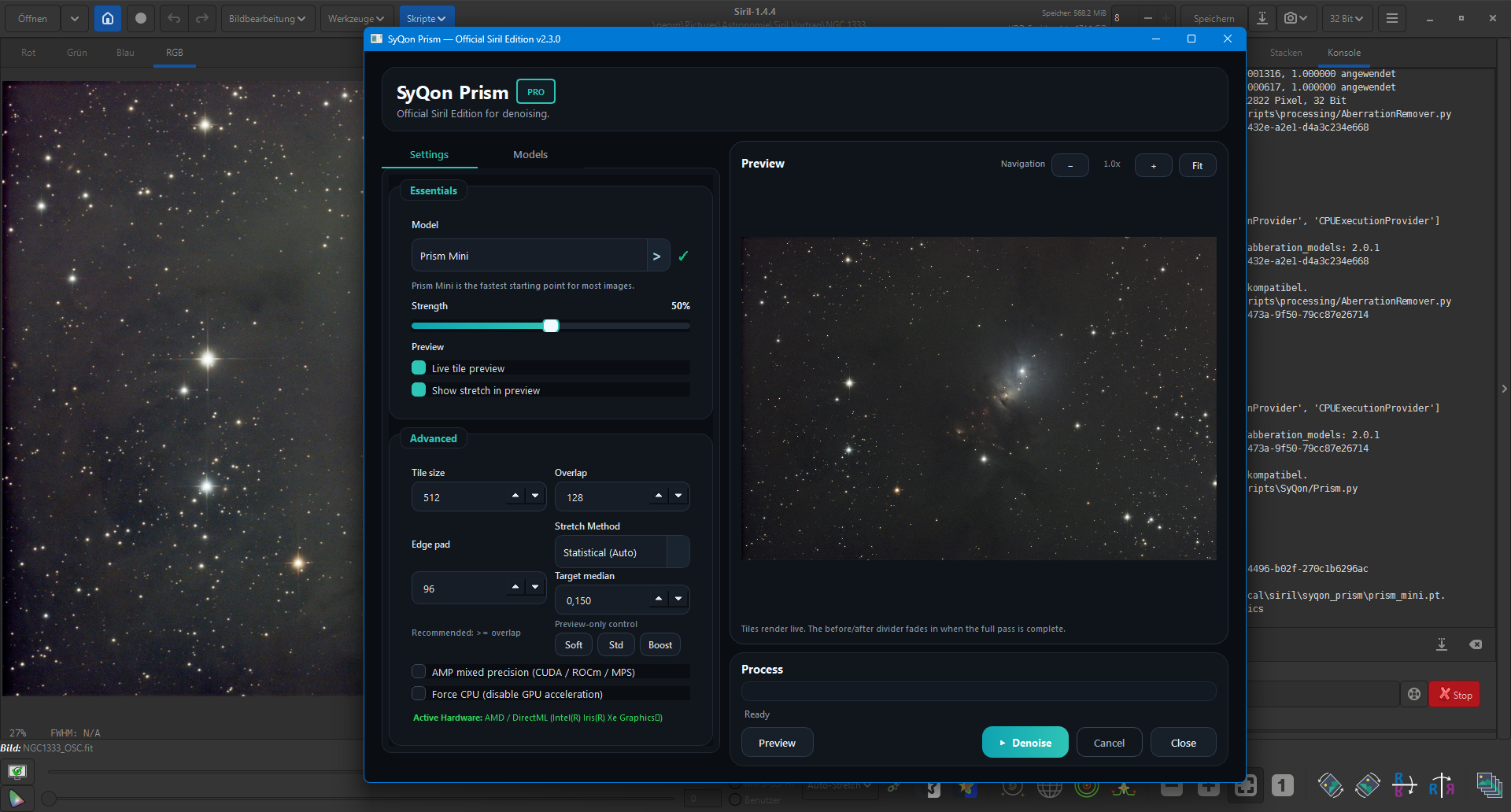Click the zoom 1:1 icon in bottom toolbar

pyautogui.click(x=1282, y=784)
